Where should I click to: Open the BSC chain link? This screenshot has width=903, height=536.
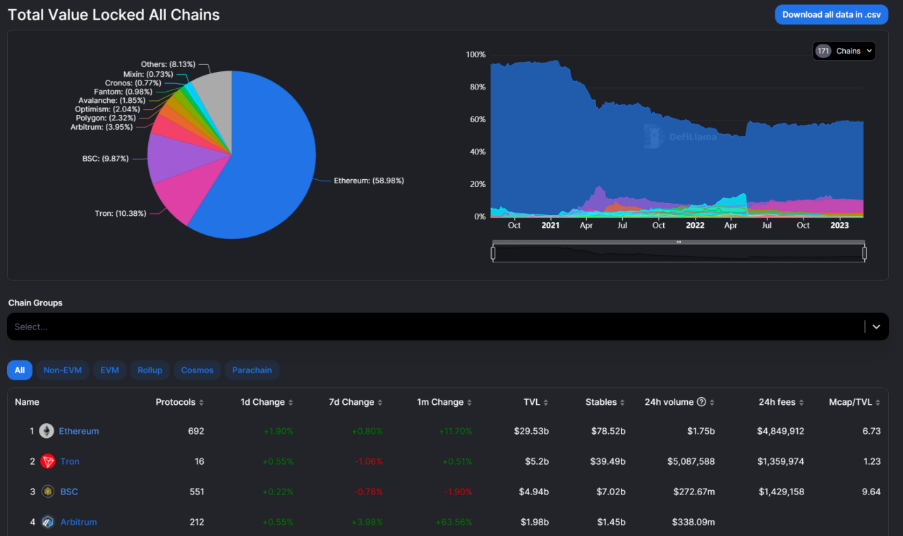[x=69, y=492]
